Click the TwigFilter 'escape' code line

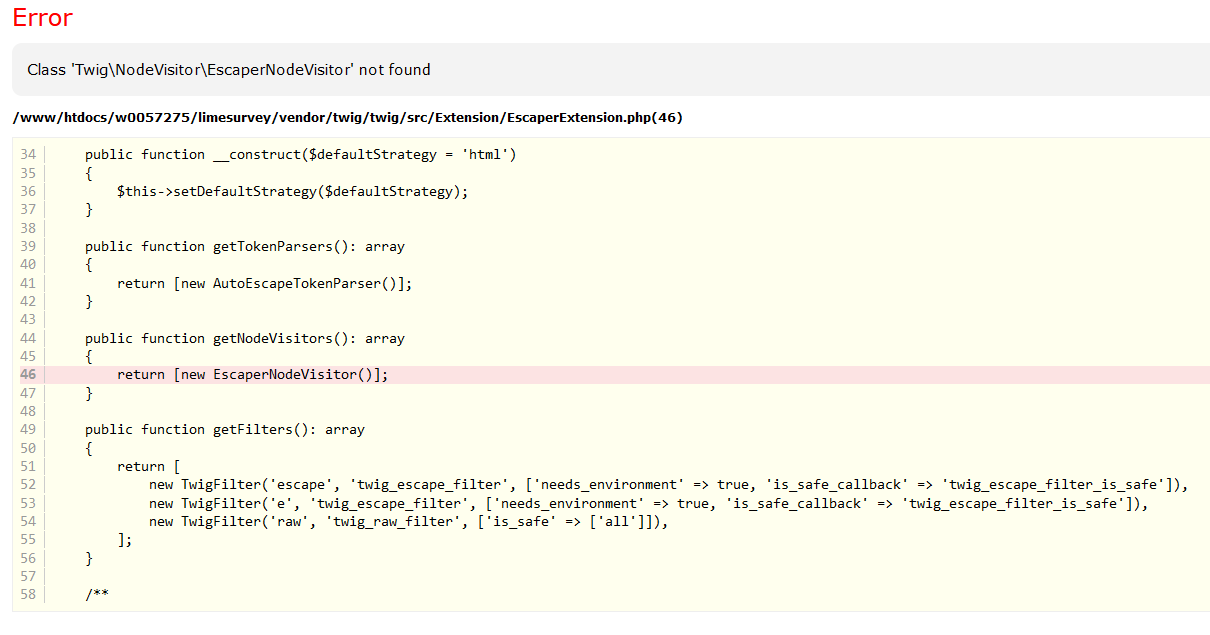[668, 485]
